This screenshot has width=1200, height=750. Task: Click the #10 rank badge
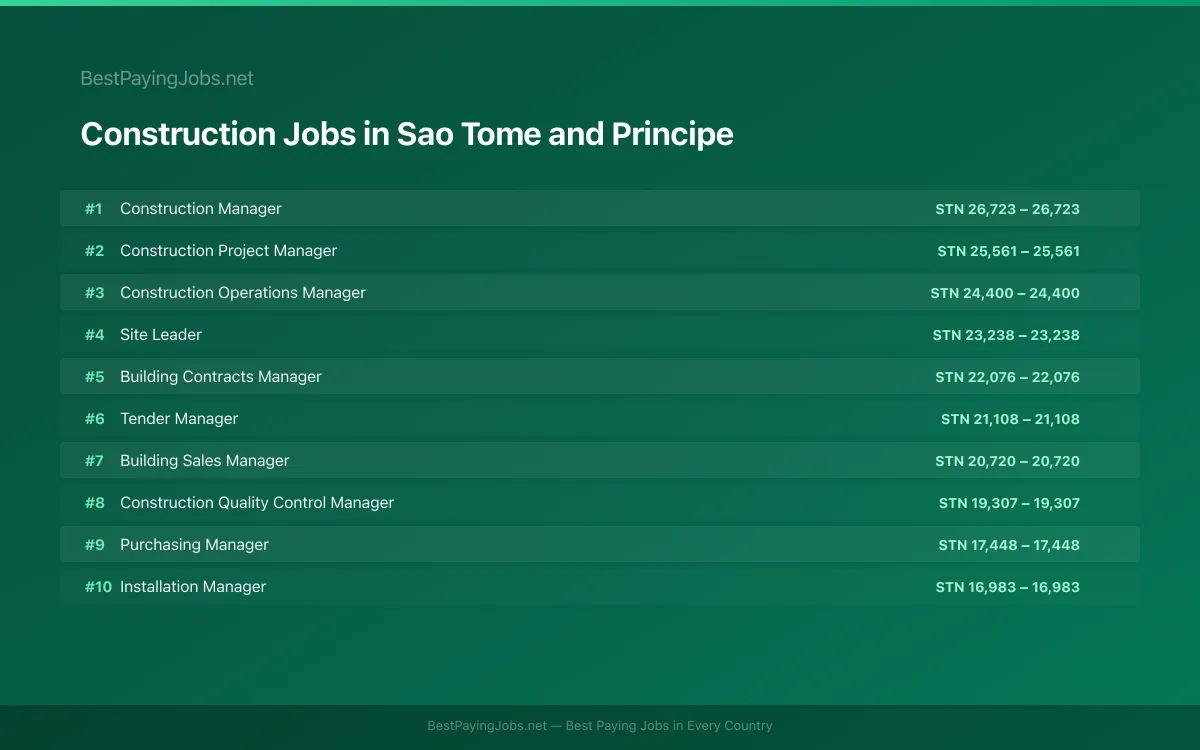coord(98,586)
